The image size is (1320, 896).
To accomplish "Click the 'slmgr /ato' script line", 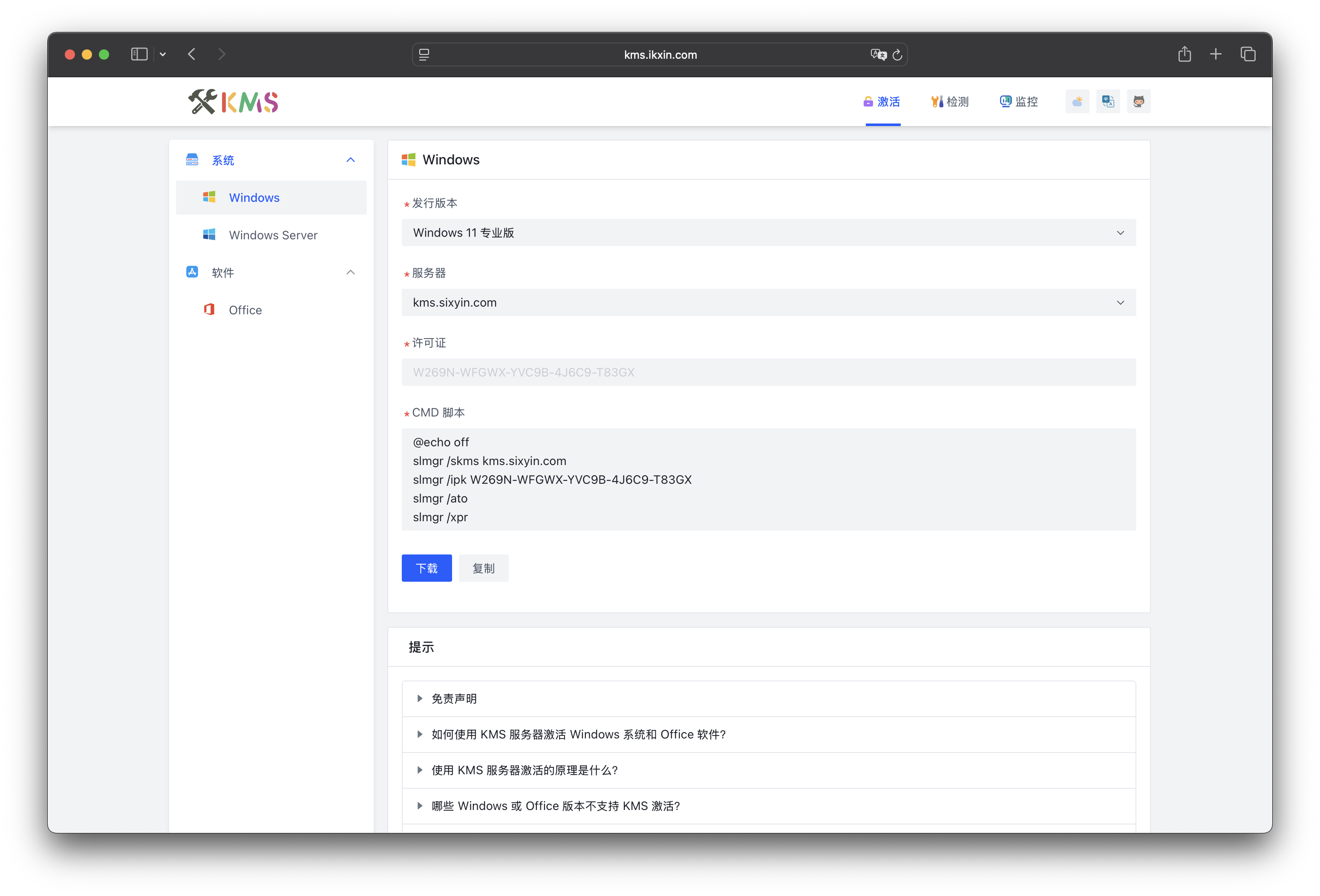I will click(x=440, y=499).
